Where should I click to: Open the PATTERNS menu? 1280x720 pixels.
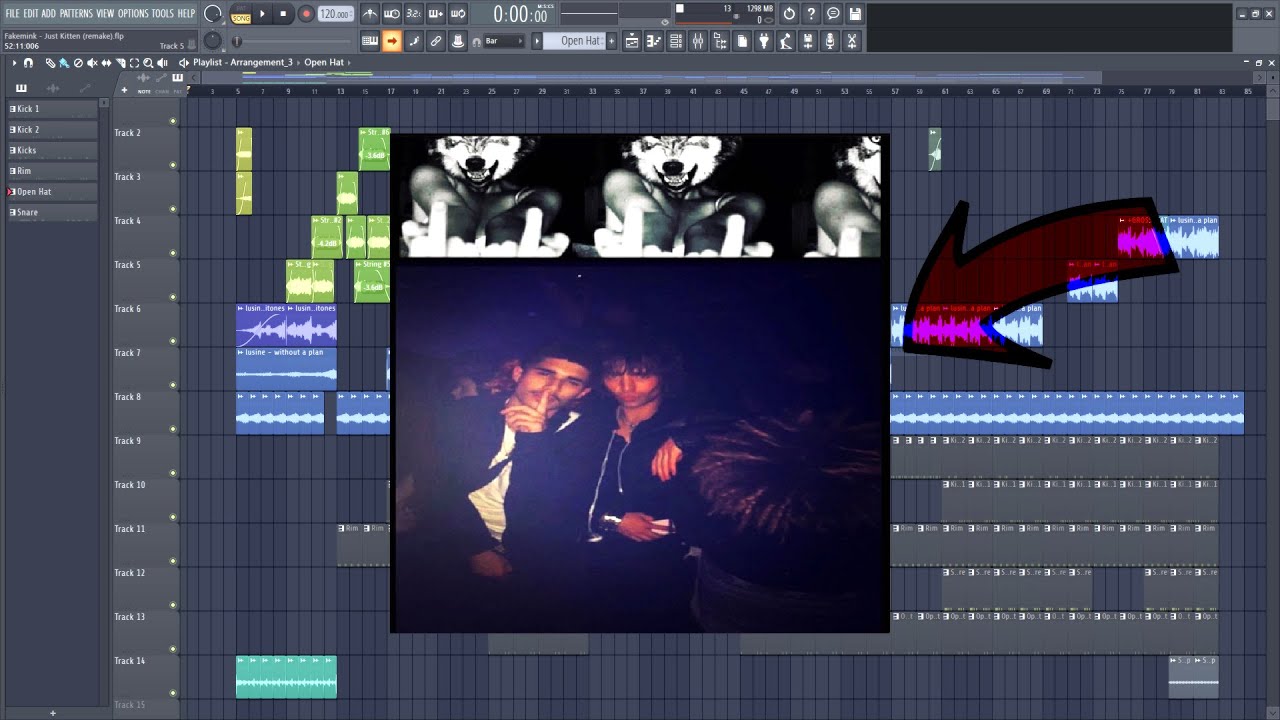click(x=76, y=13)
